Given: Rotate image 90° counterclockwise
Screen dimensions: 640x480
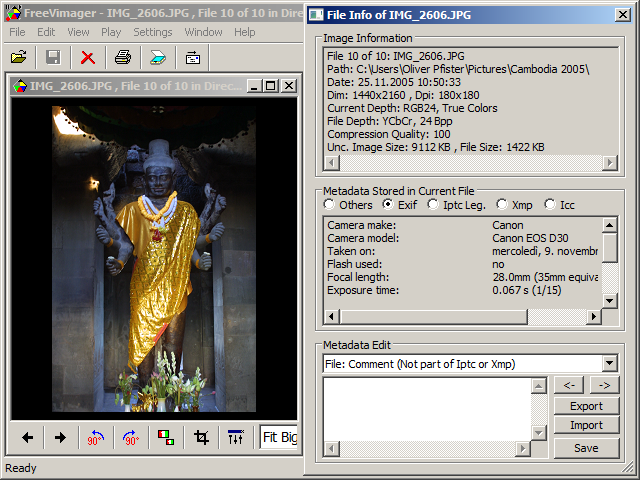Looking at the screenshot, I should pyautogui.click(x=96, y=437).
